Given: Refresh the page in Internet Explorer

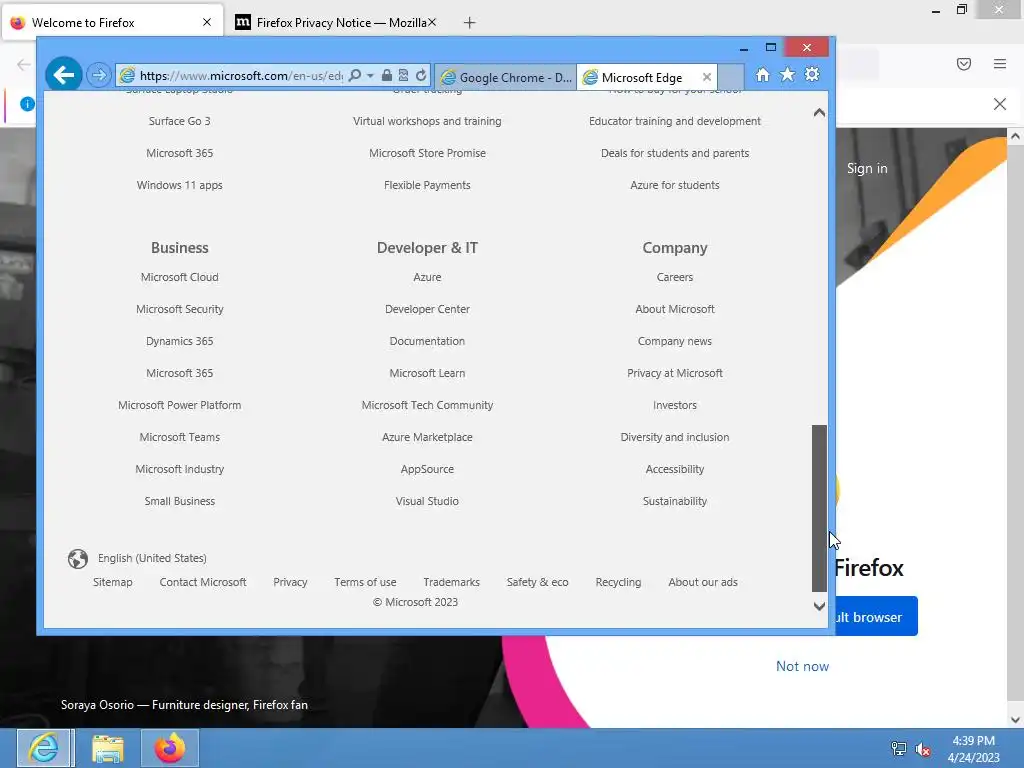Looking at the screenshot, I should 421,75.
